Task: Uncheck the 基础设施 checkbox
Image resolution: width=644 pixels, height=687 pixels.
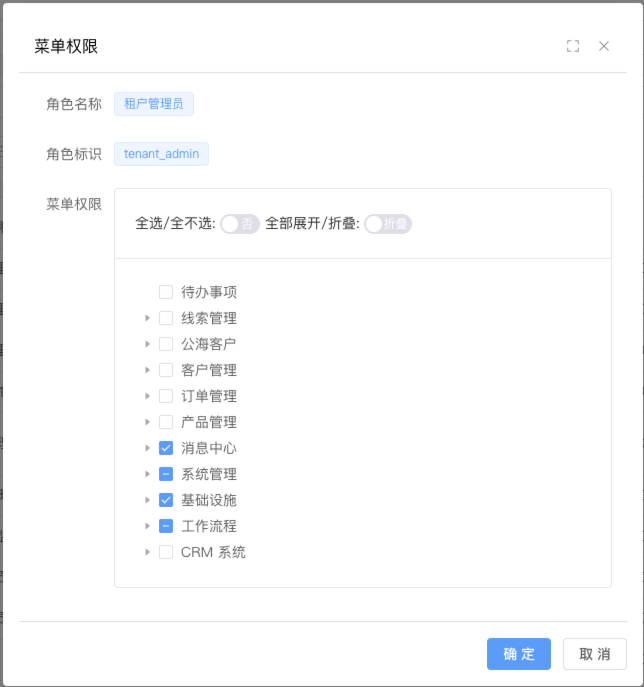Action: click(x=166, y=500)
